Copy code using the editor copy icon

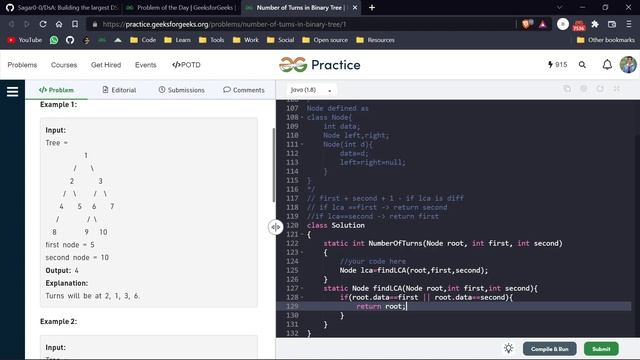coord(567,89)
